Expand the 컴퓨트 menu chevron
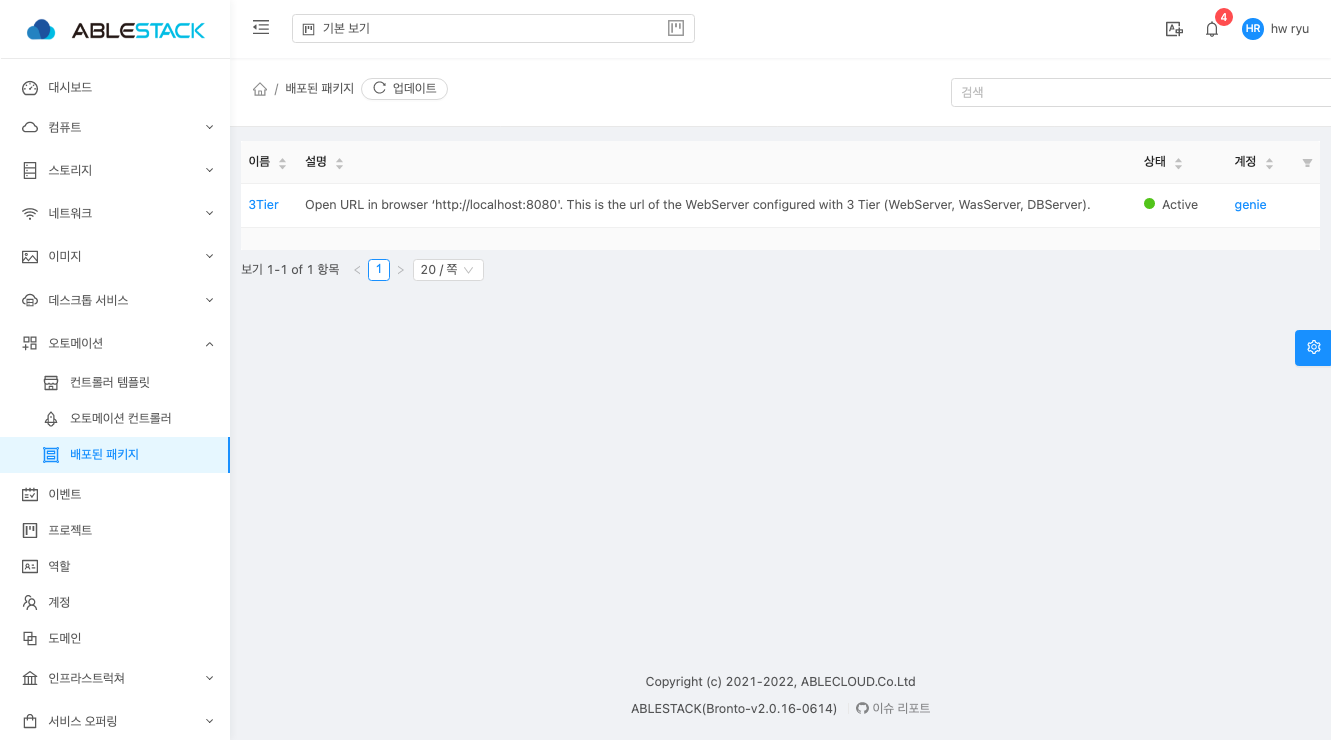This screenshot has height=740, width=1331. click(210, 128)
